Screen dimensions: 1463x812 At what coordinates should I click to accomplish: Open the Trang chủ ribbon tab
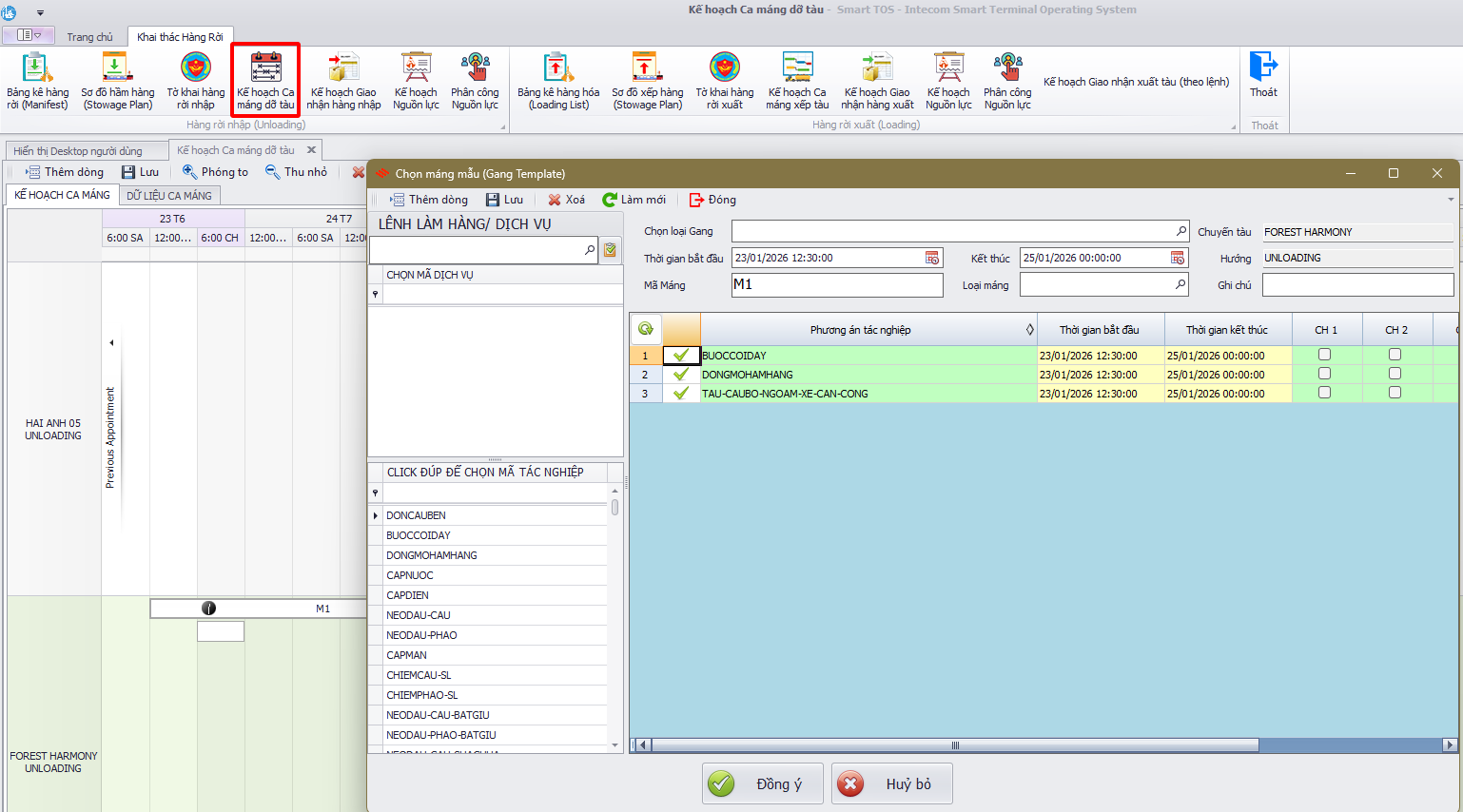[x=89, y=37]
